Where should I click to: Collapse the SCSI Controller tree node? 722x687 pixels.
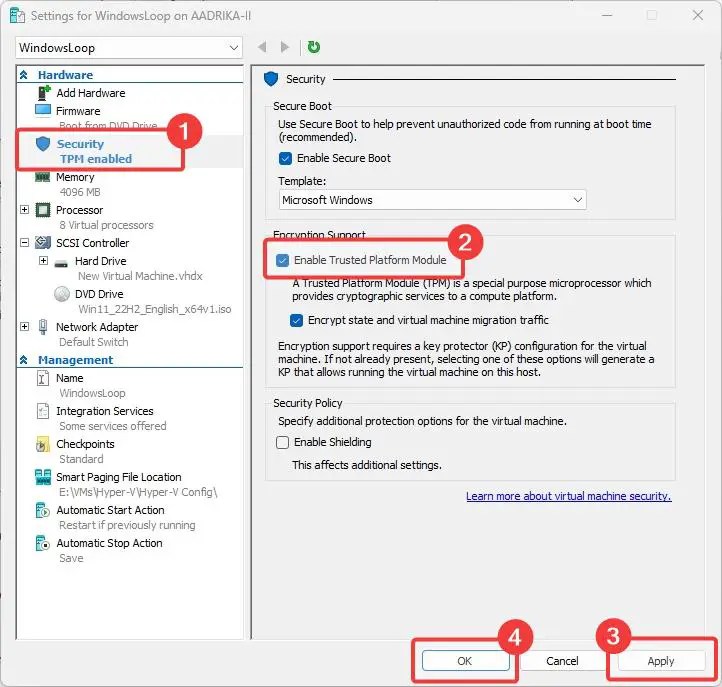click(24, 242)
